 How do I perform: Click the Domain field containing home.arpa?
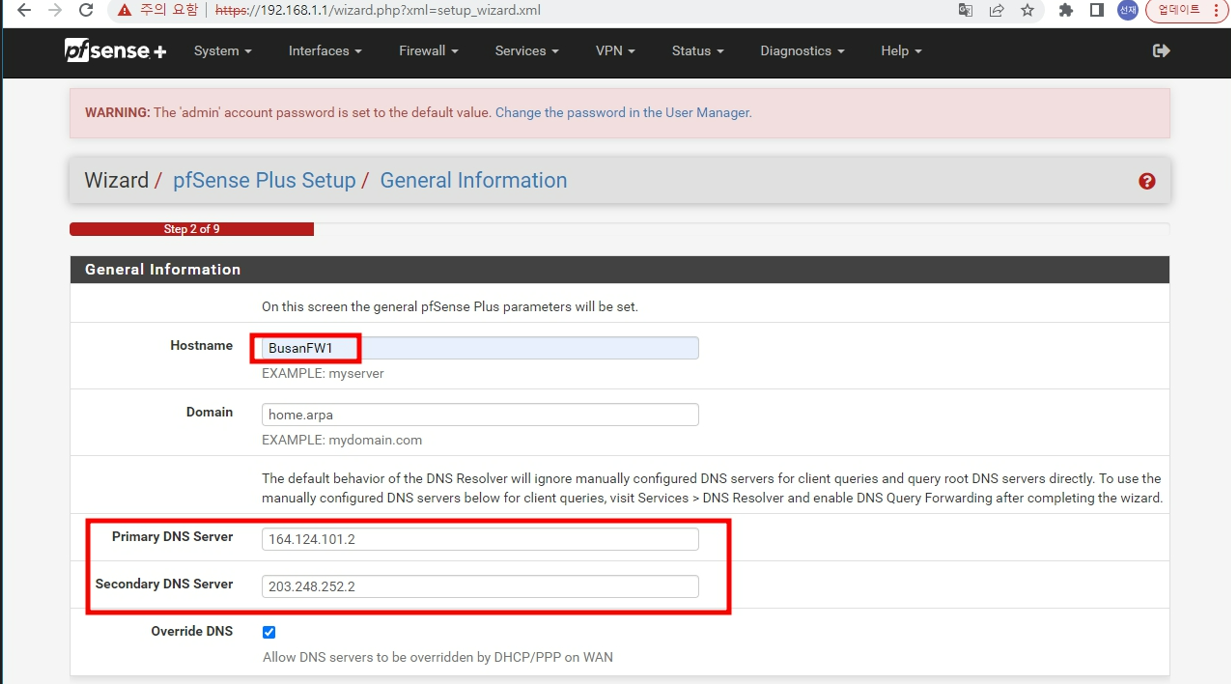point(480,415)
